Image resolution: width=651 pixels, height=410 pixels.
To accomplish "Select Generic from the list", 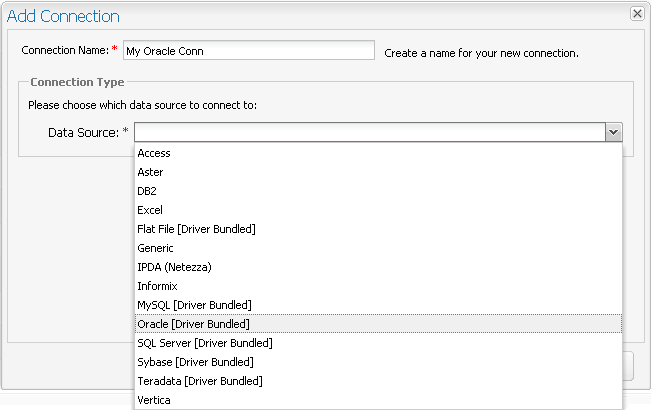I will click(155, 248).
